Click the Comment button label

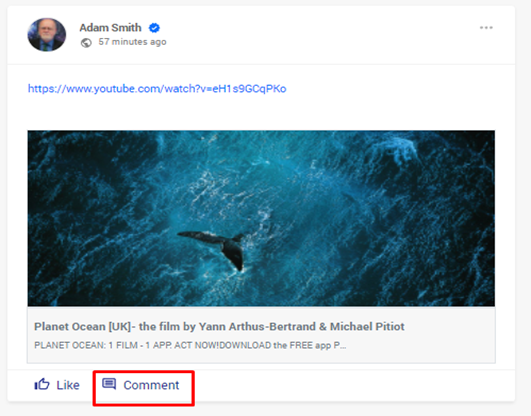(151, 385)
